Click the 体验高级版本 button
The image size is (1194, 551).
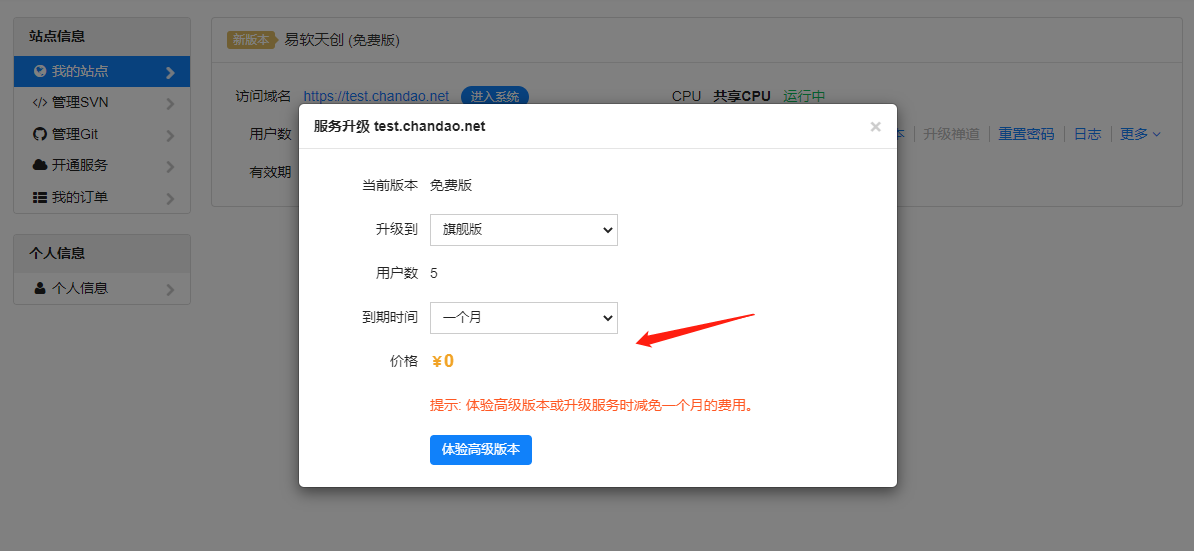[480, 450]
